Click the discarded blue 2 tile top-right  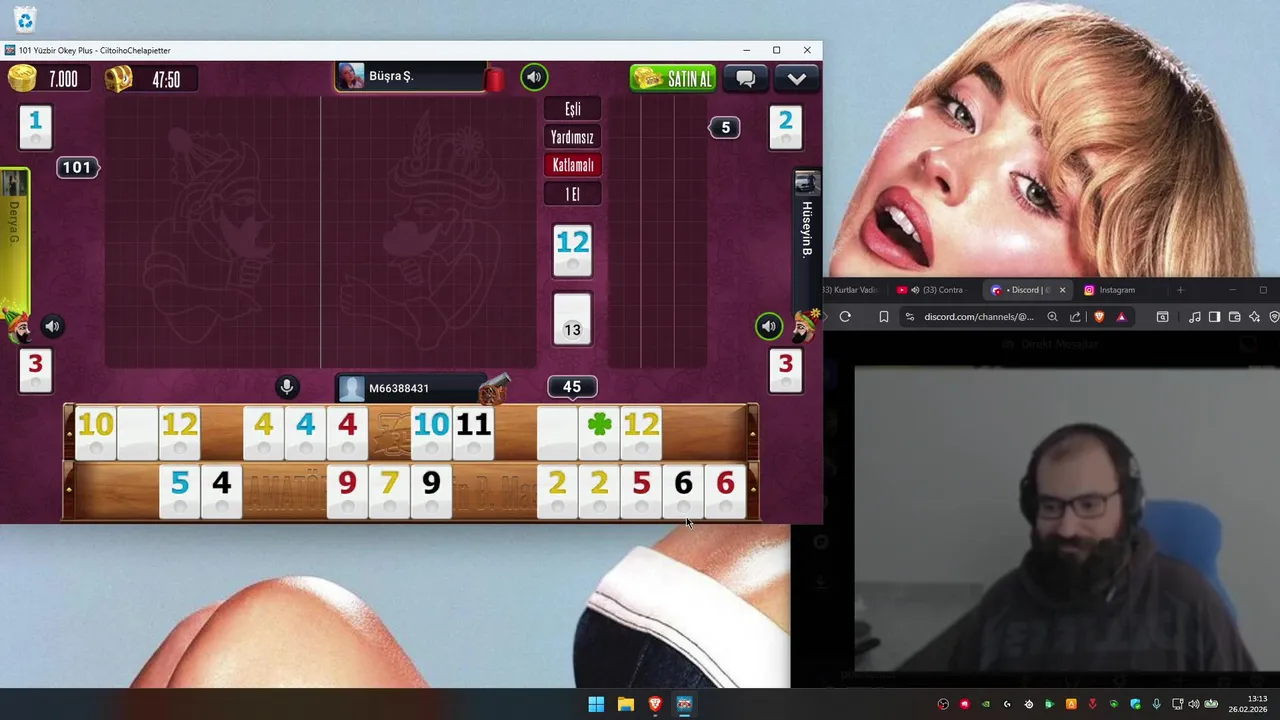click(x=785, y=127)
